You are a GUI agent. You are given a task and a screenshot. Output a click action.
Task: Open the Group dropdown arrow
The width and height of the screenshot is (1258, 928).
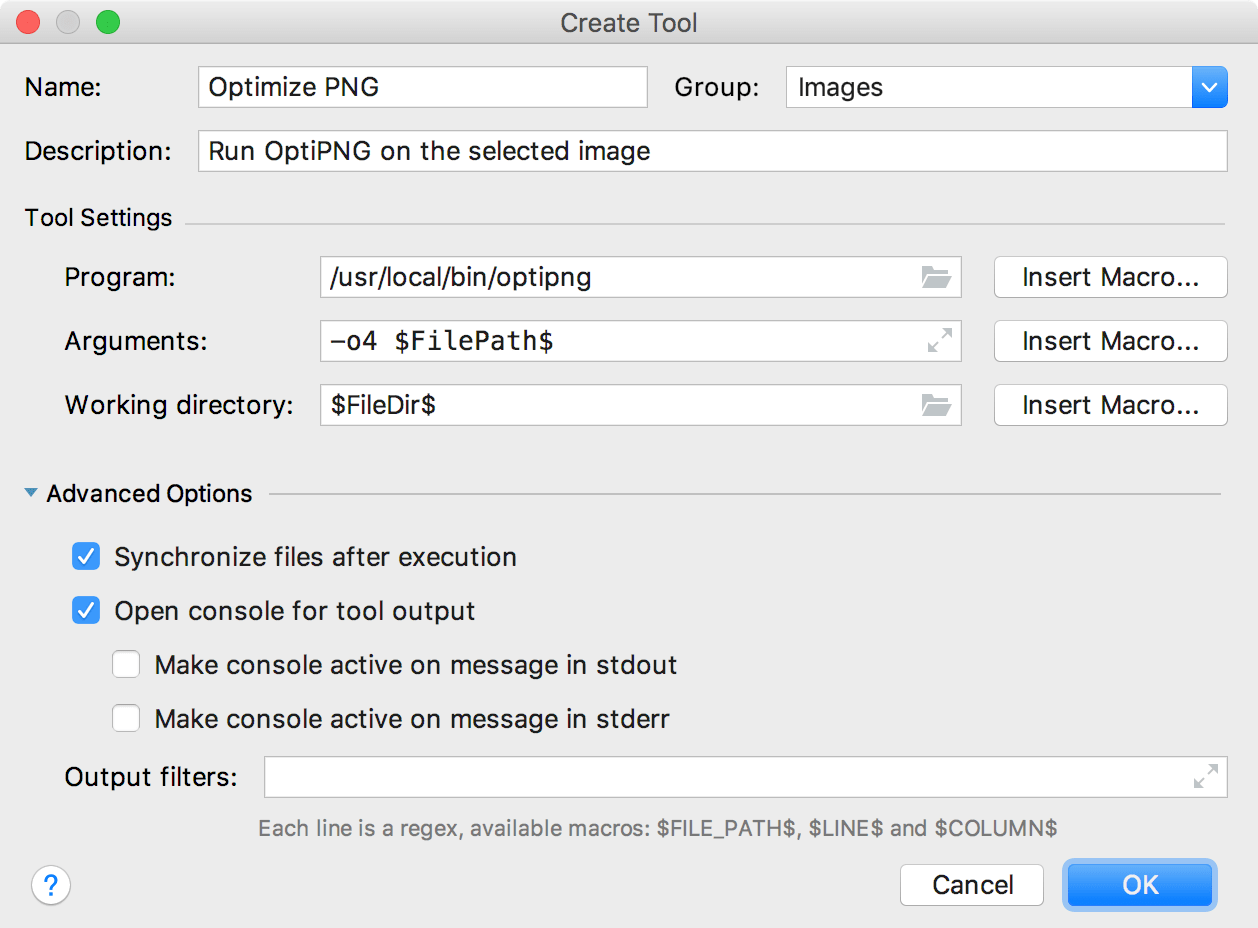[1209, 88]
